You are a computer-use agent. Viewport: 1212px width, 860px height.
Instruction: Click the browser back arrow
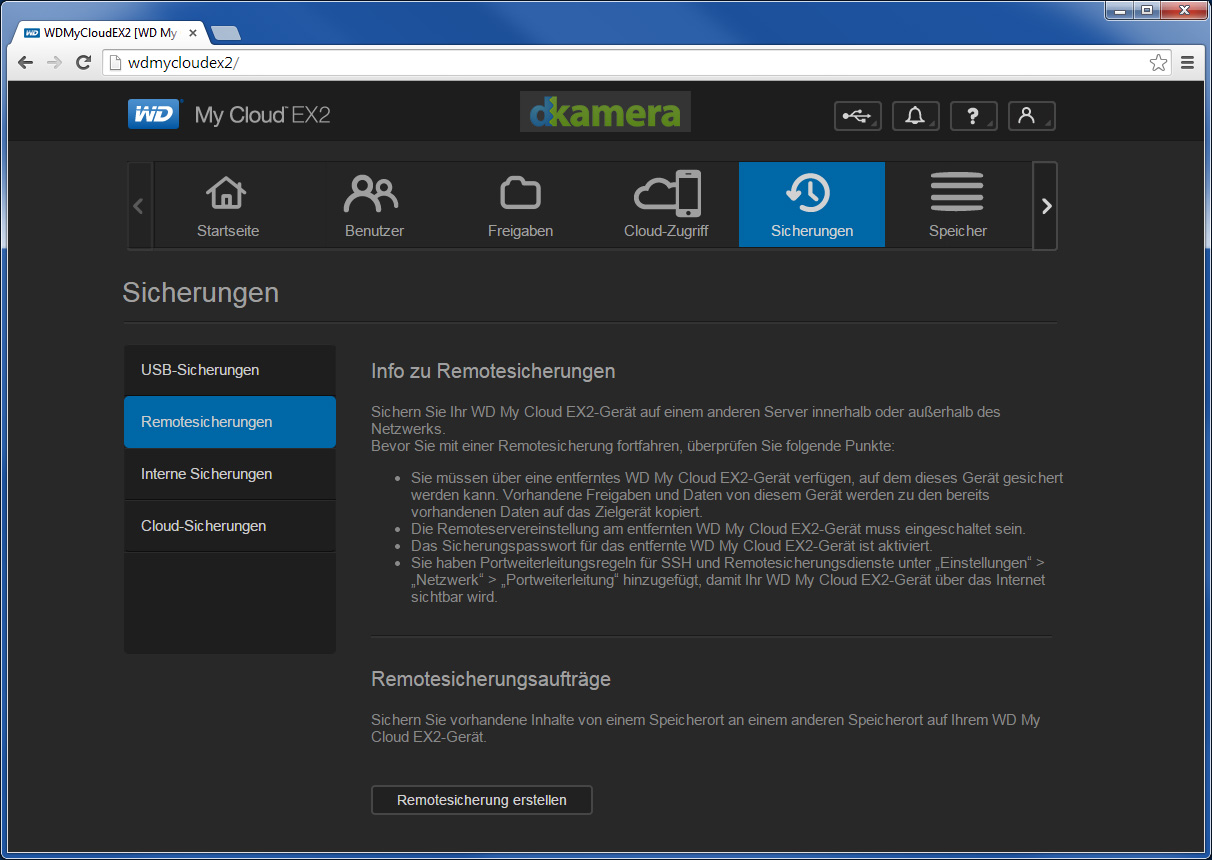click(x=26, y=63)
